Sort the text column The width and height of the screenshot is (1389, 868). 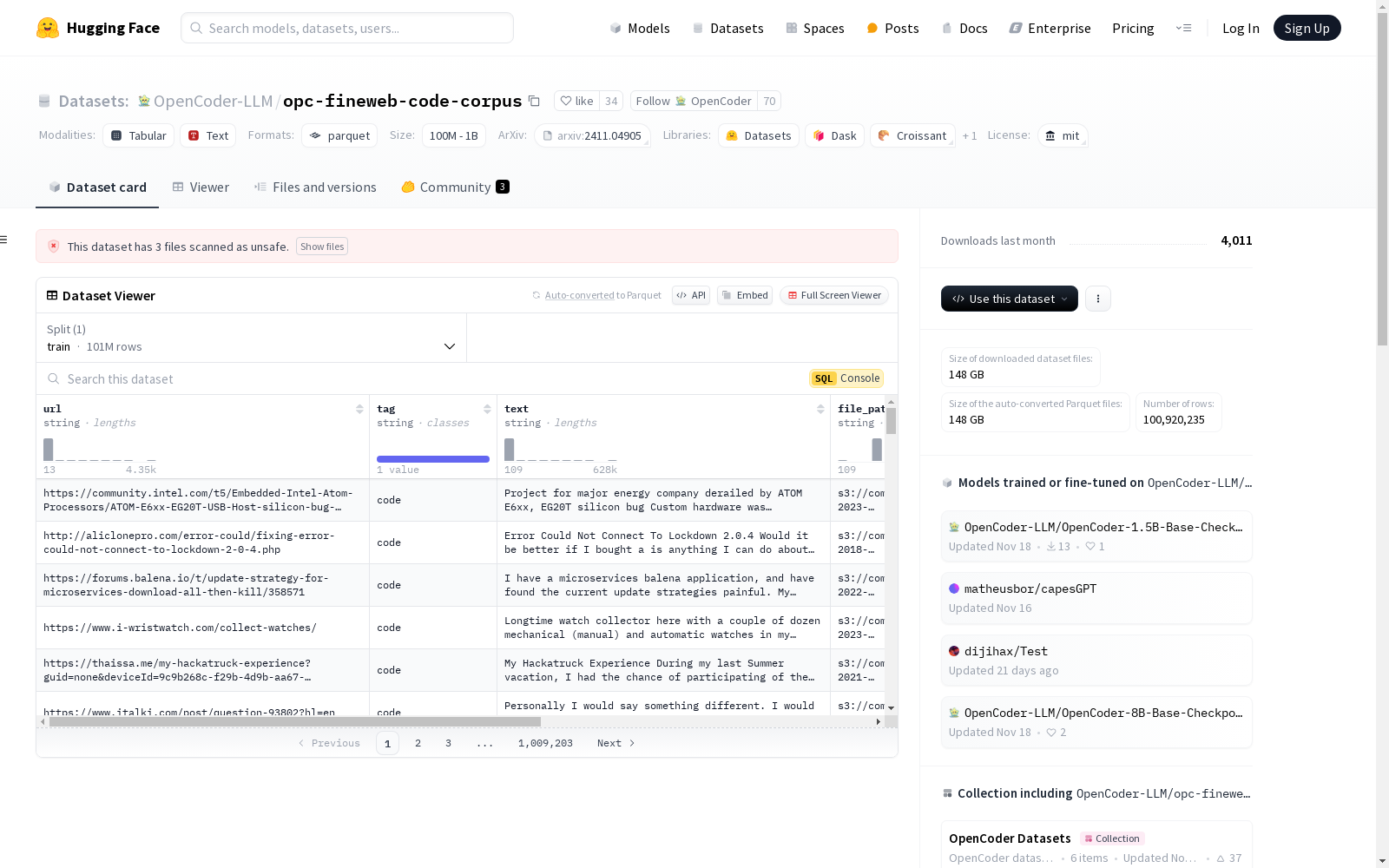(x=820, y=409)
